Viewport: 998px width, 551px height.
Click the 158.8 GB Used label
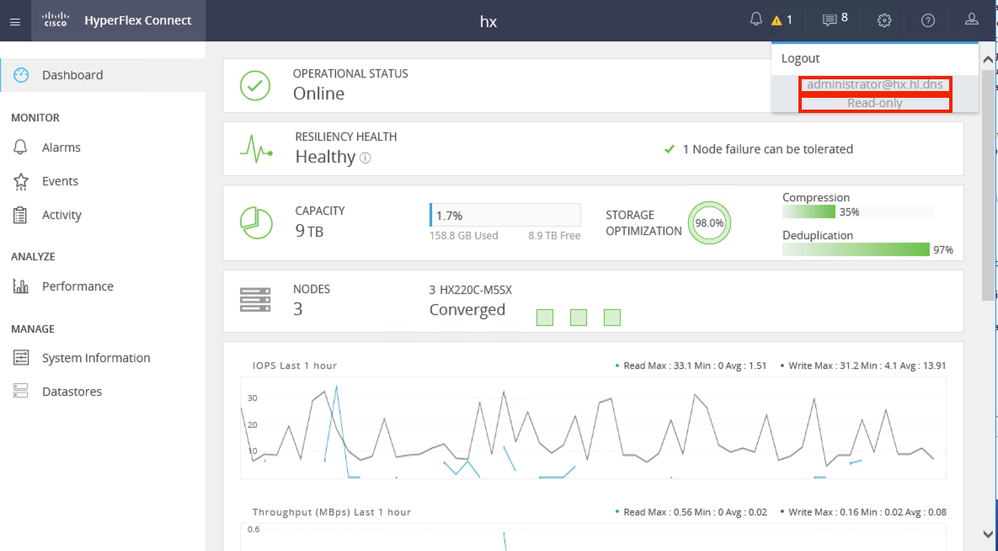(x=463, y=235)
